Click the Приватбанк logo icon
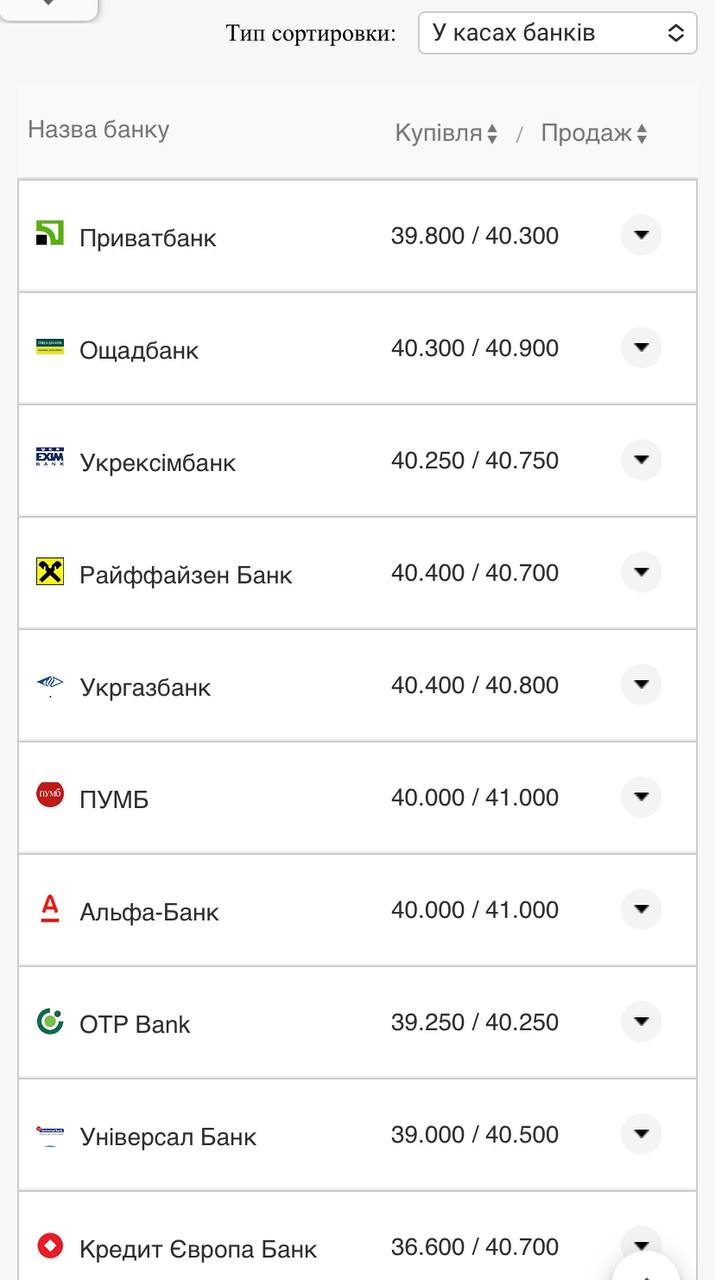This screenshot has width=715, height=1280. click(50, 234)
